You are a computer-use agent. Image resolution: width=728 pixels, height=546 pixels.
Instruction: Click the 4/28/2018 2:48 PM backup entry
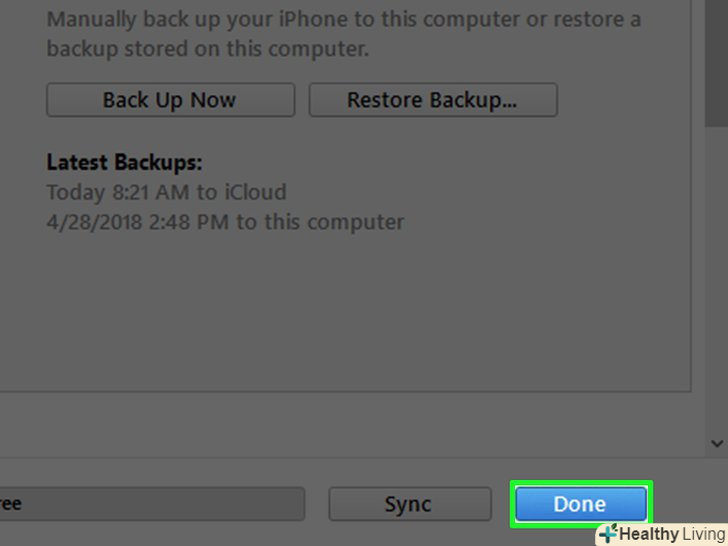pyautogui.click(x=225, y=222)
